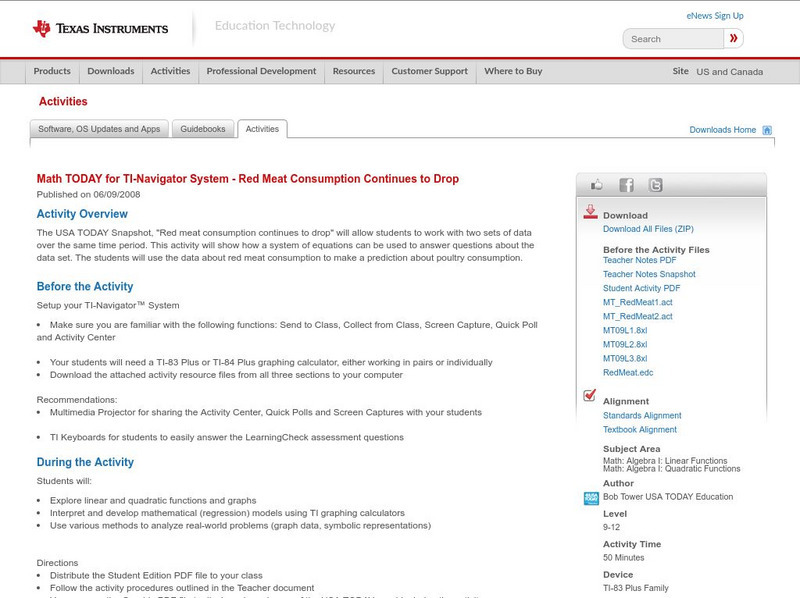Click the Activity Overview heading
800x598 pixels.
point(82,214)
